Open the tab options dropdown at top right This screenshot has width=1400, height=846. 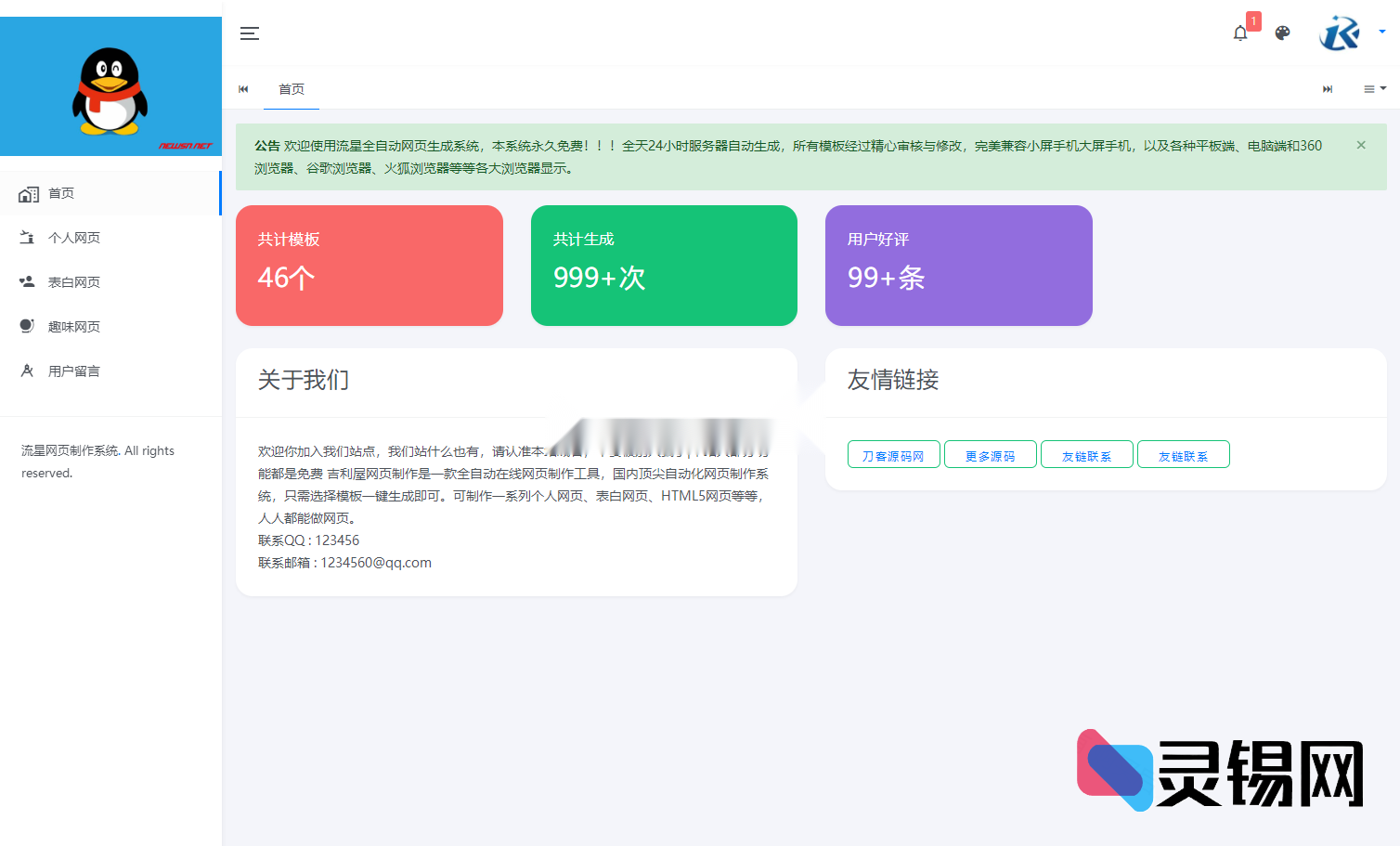[1374, 89]
